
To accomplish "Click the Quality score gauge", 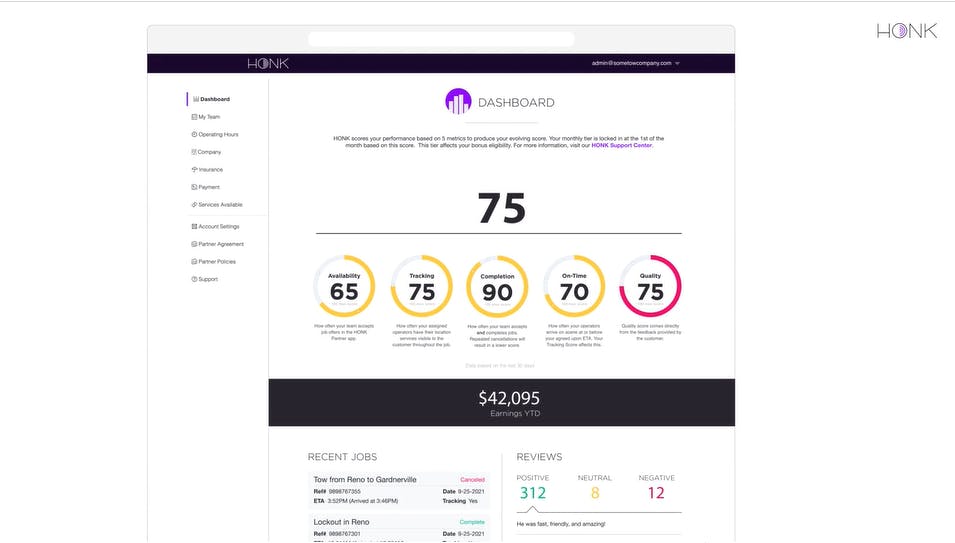I will click(x=650, y=285).
